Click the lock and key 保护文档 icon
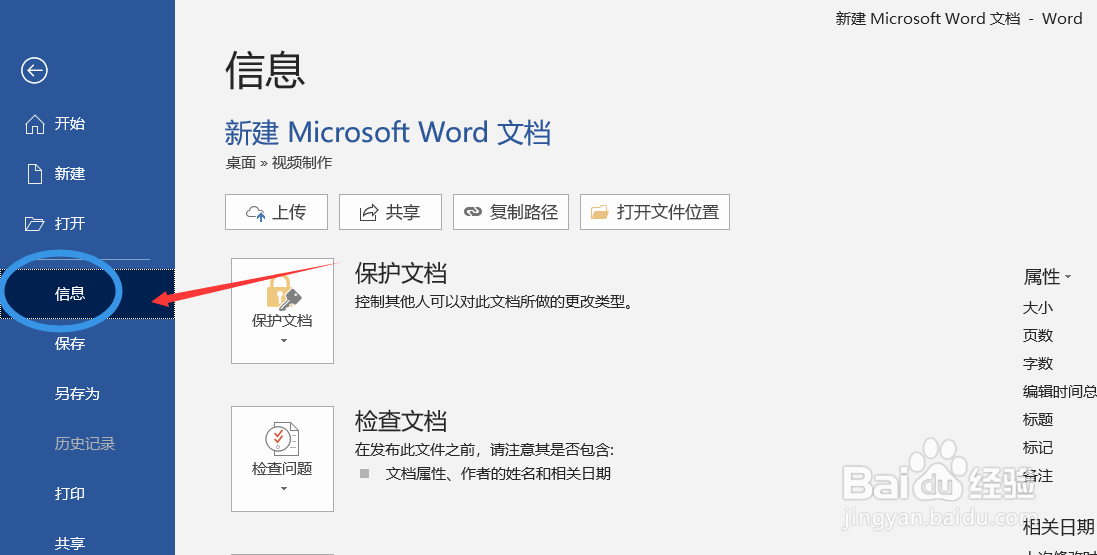The height and width of the screenshot is (555, 1097). click(283, 292)
